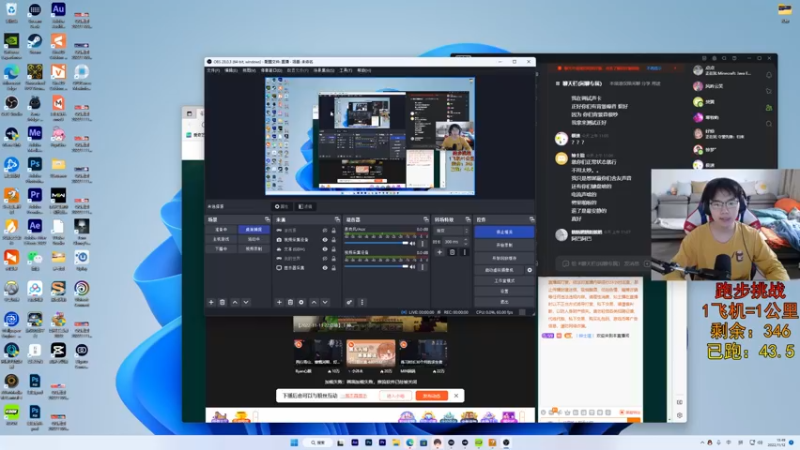Adjust the transition duration spinner arrows

pos(465,241)
